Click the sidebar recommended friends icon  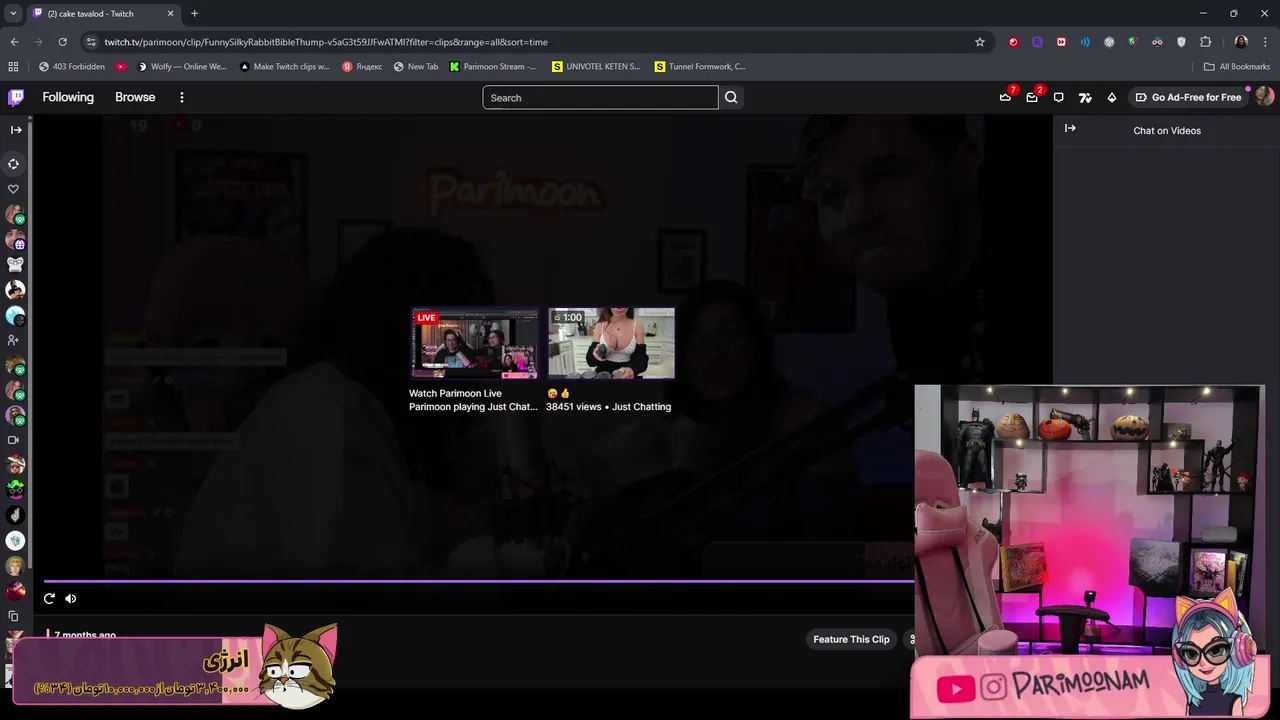(14, 340)
